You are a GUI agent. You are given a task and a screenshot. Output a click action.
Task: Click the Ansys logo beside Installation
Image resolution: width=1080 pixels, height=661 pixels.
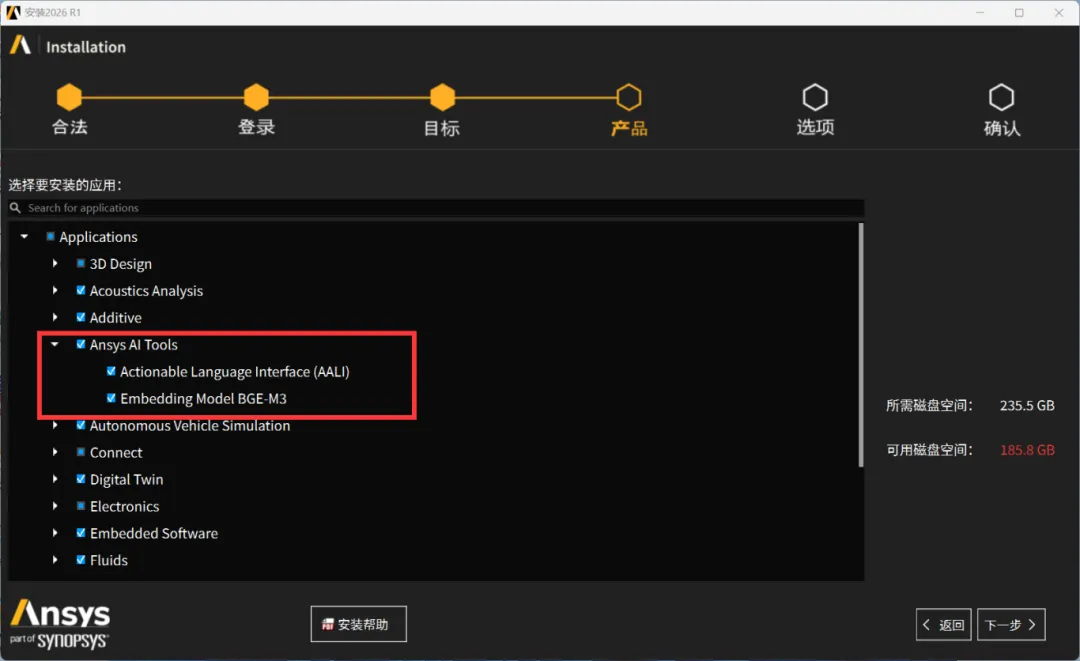point(20,45)
